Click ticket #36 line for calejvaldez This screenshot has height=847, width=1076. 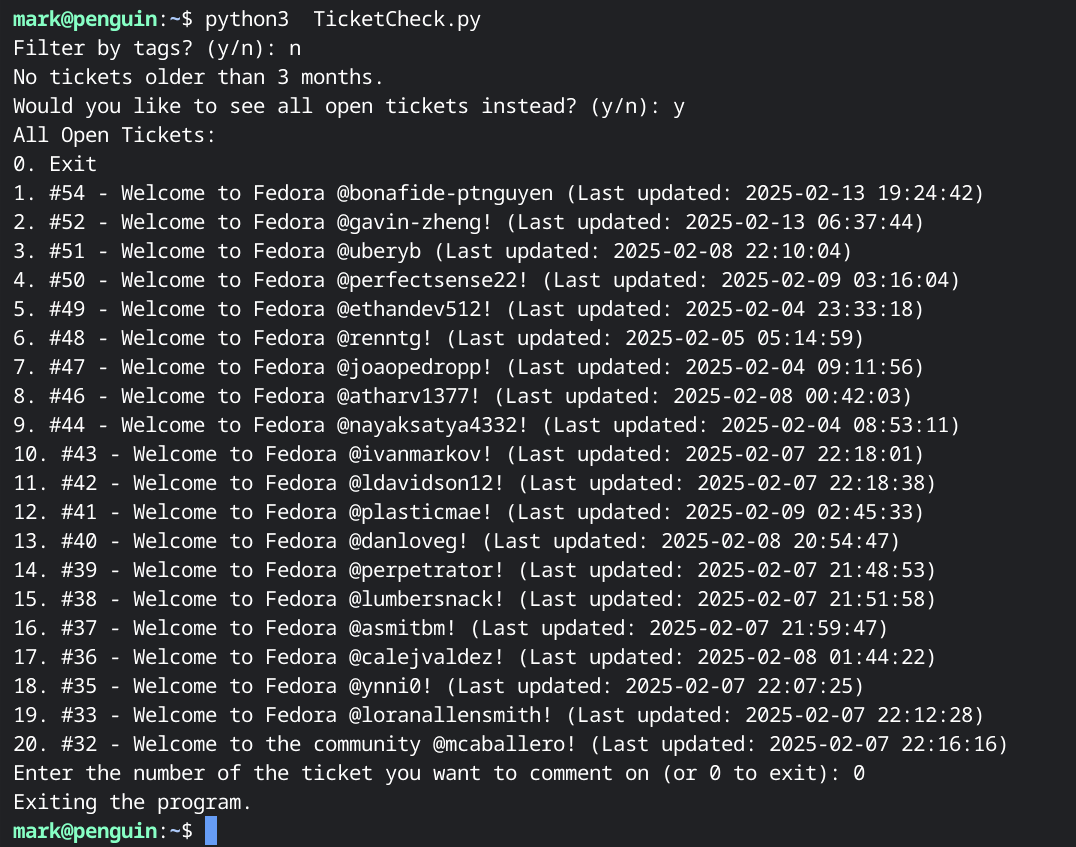[x=475, y=657]
